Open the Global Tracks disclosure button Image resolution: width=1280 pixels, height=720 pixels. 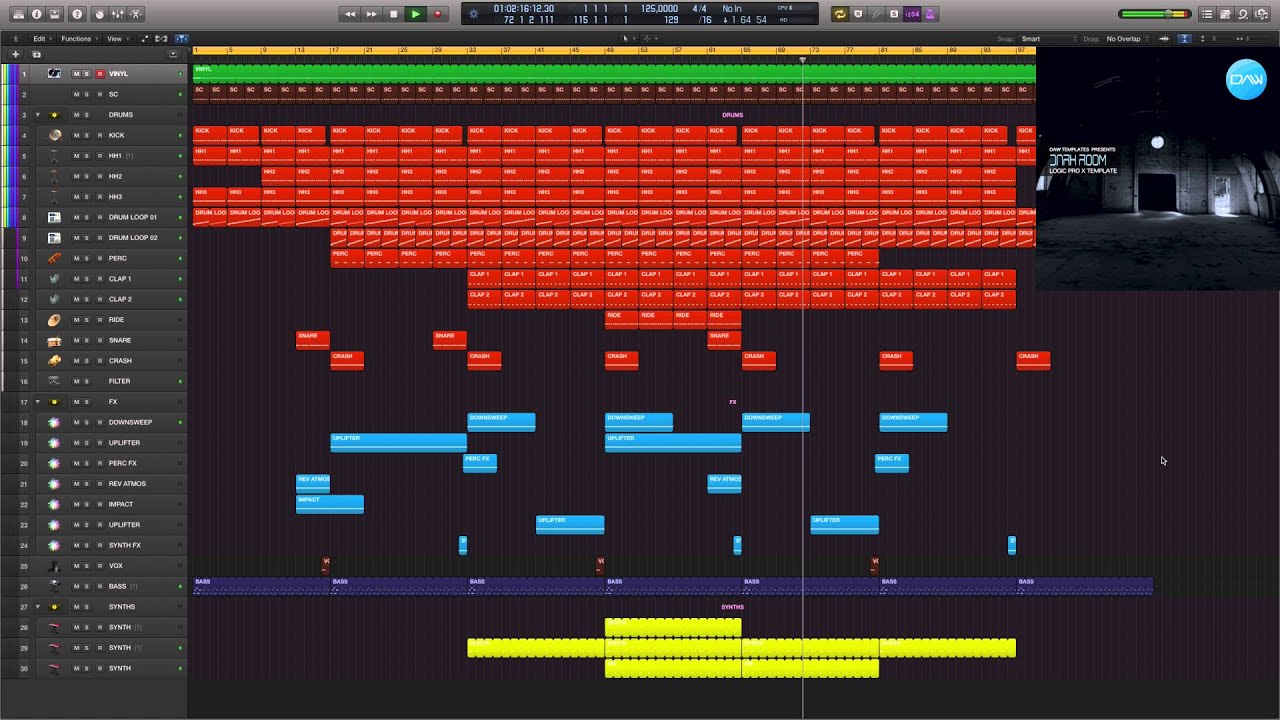[174, 54]
